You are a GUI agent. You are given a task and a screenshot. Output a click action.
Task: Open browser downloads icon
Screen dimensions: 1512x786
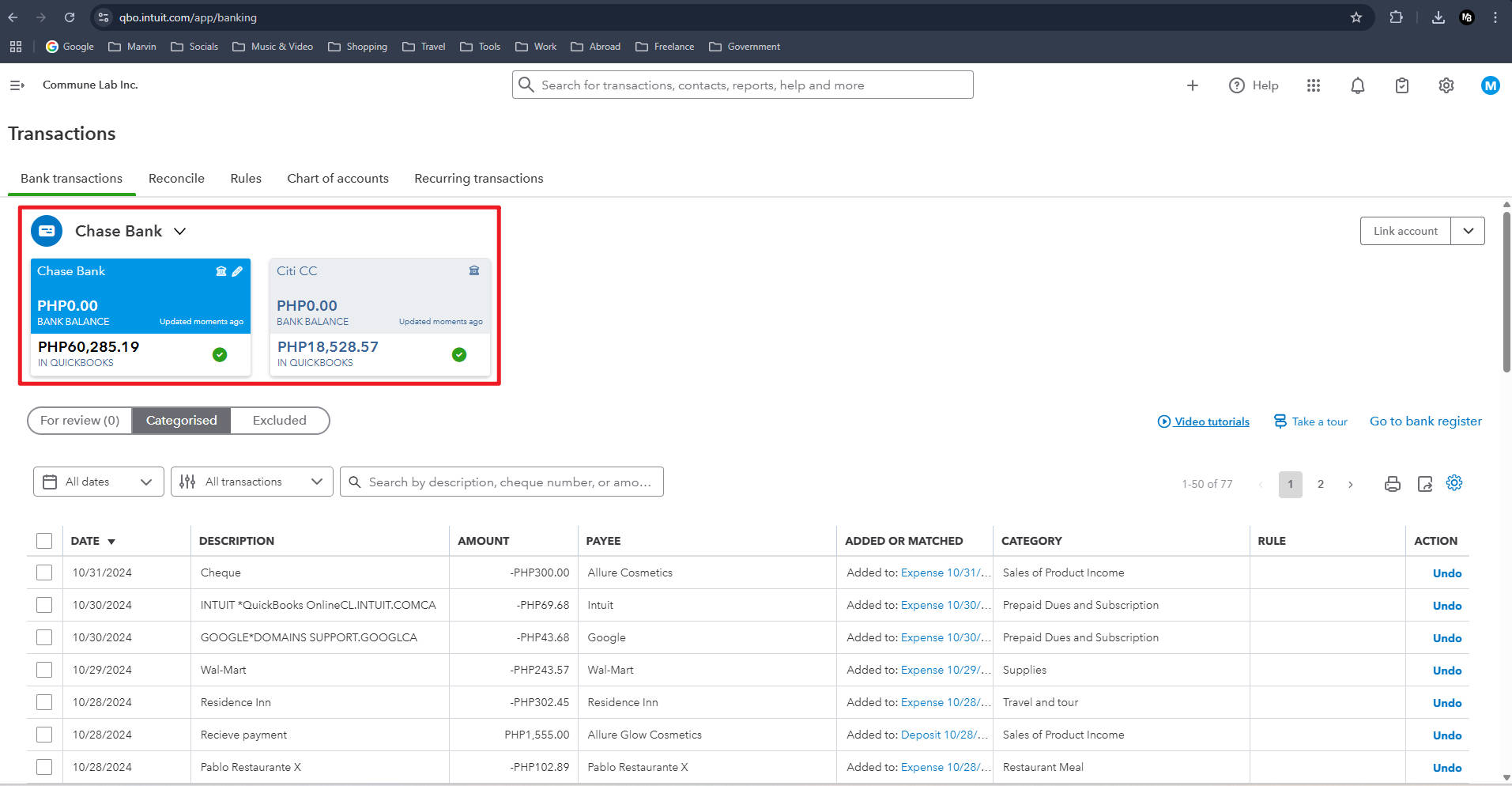click(x=1438, y=17)
